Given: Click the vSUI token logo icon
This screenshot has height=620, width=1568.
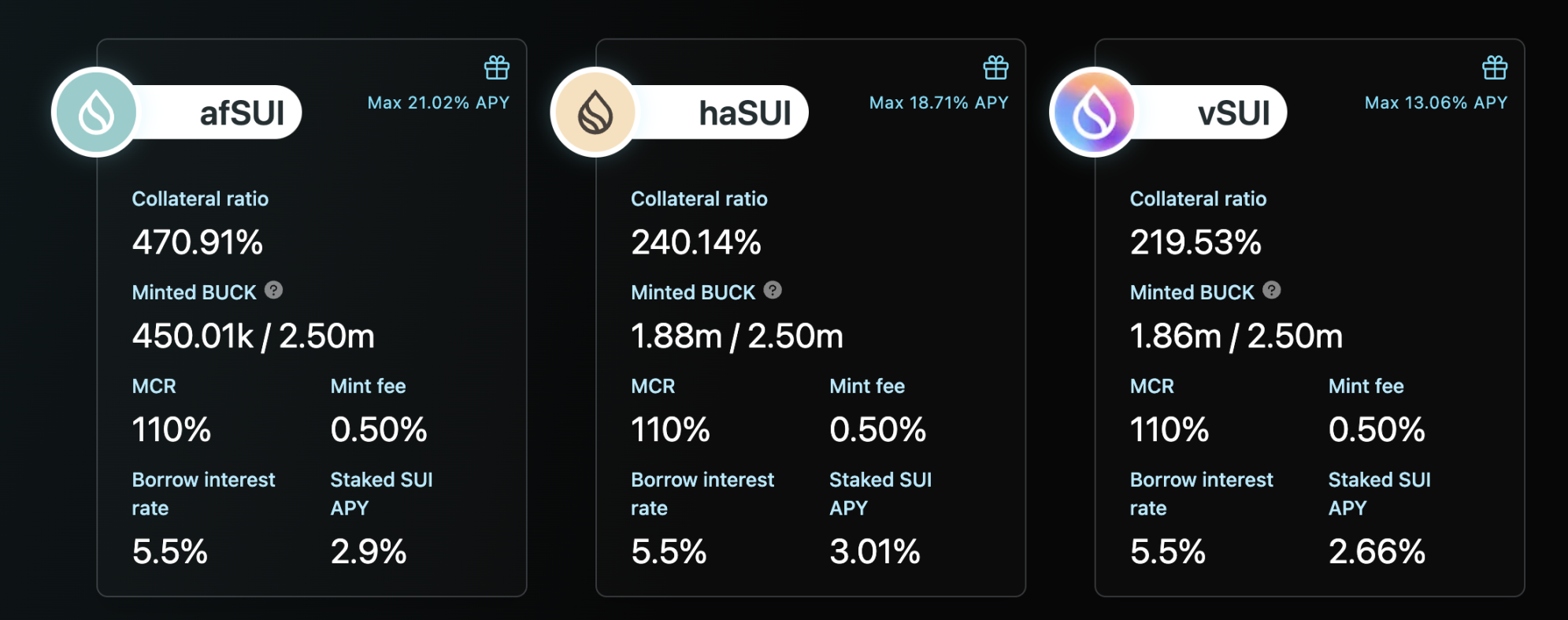Looking at the screenshot, I should (x=1094, y=113).
